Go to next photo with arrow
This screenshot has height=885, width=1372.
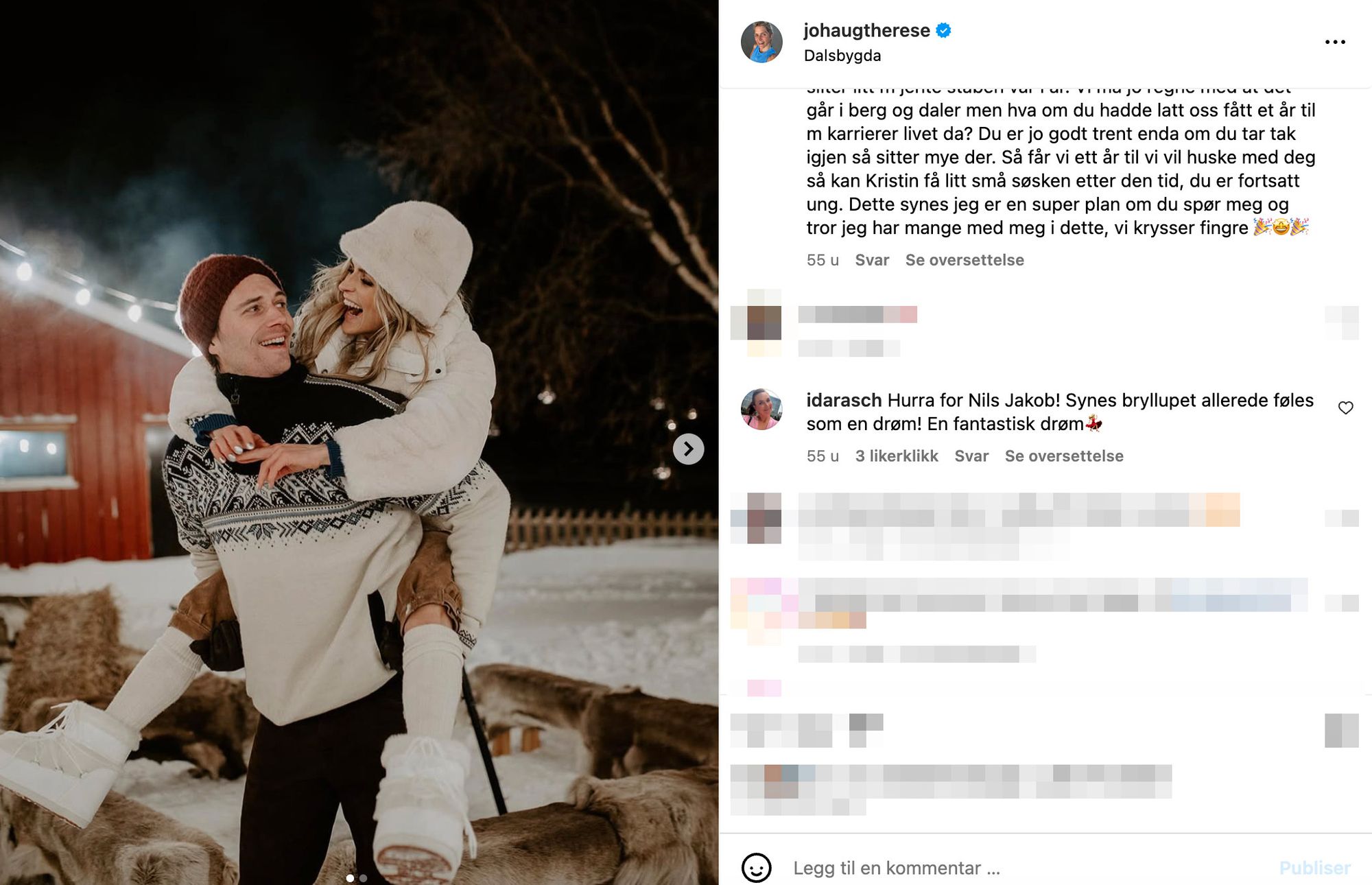688,449
